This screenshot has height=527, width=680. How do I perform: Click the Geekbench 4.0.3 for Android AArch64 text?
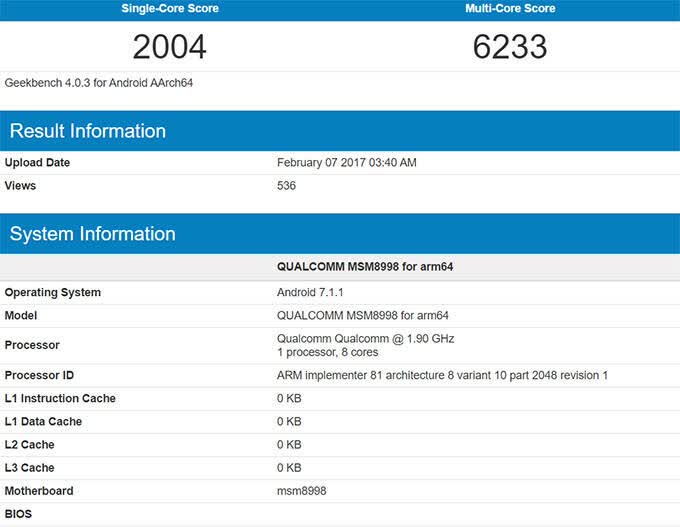tap(99, 83)
